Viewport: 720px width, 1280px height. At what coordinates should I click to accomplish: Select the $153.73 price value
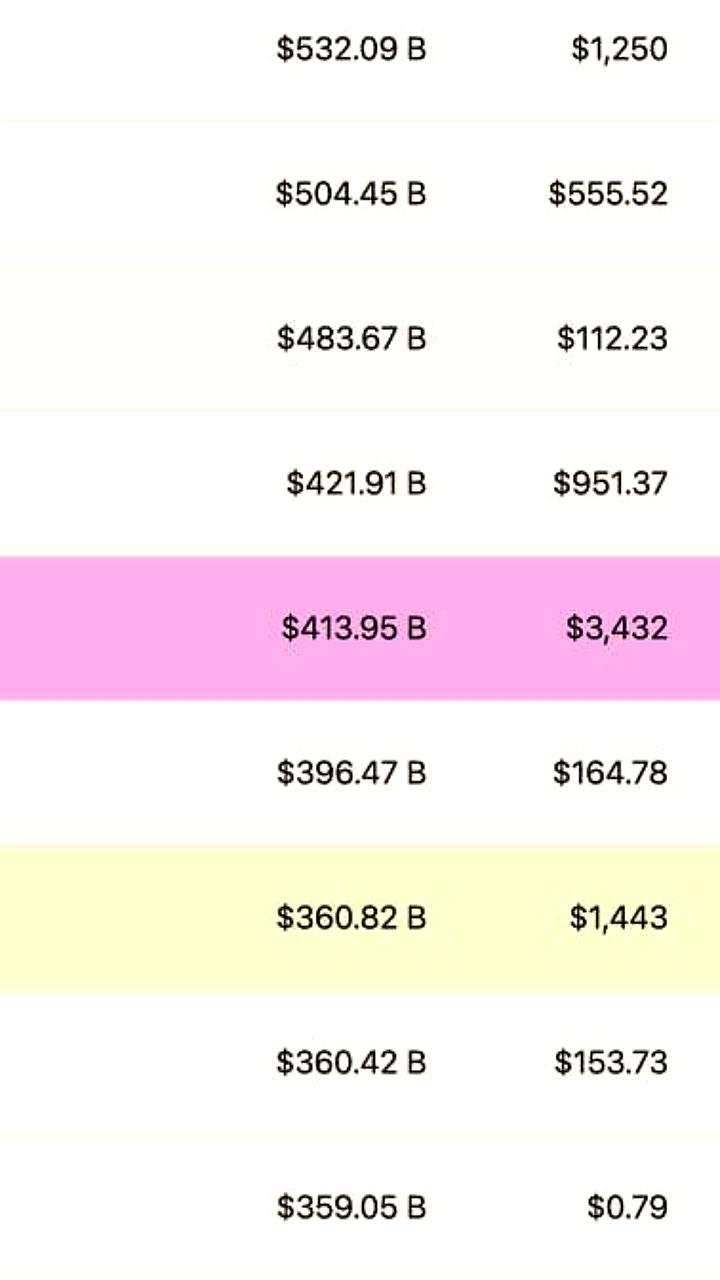611,1061
